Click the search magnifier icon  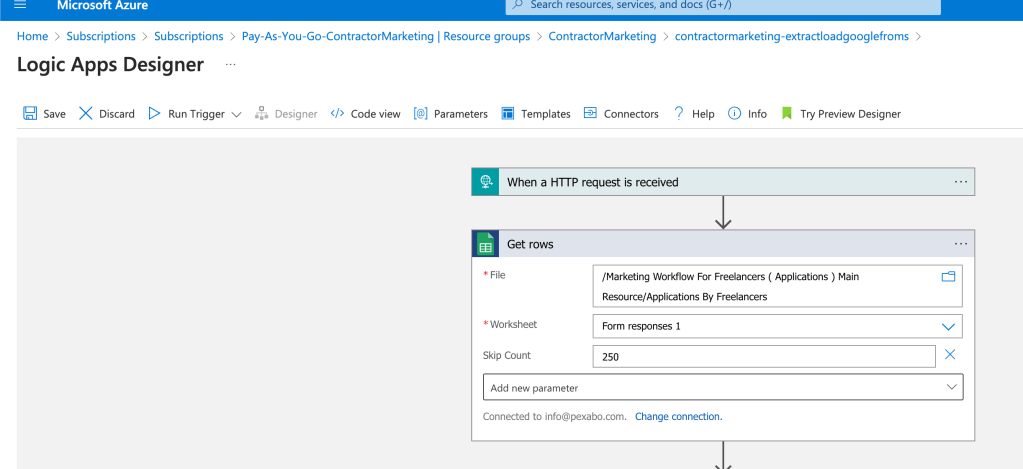click(x=517, y=5)
